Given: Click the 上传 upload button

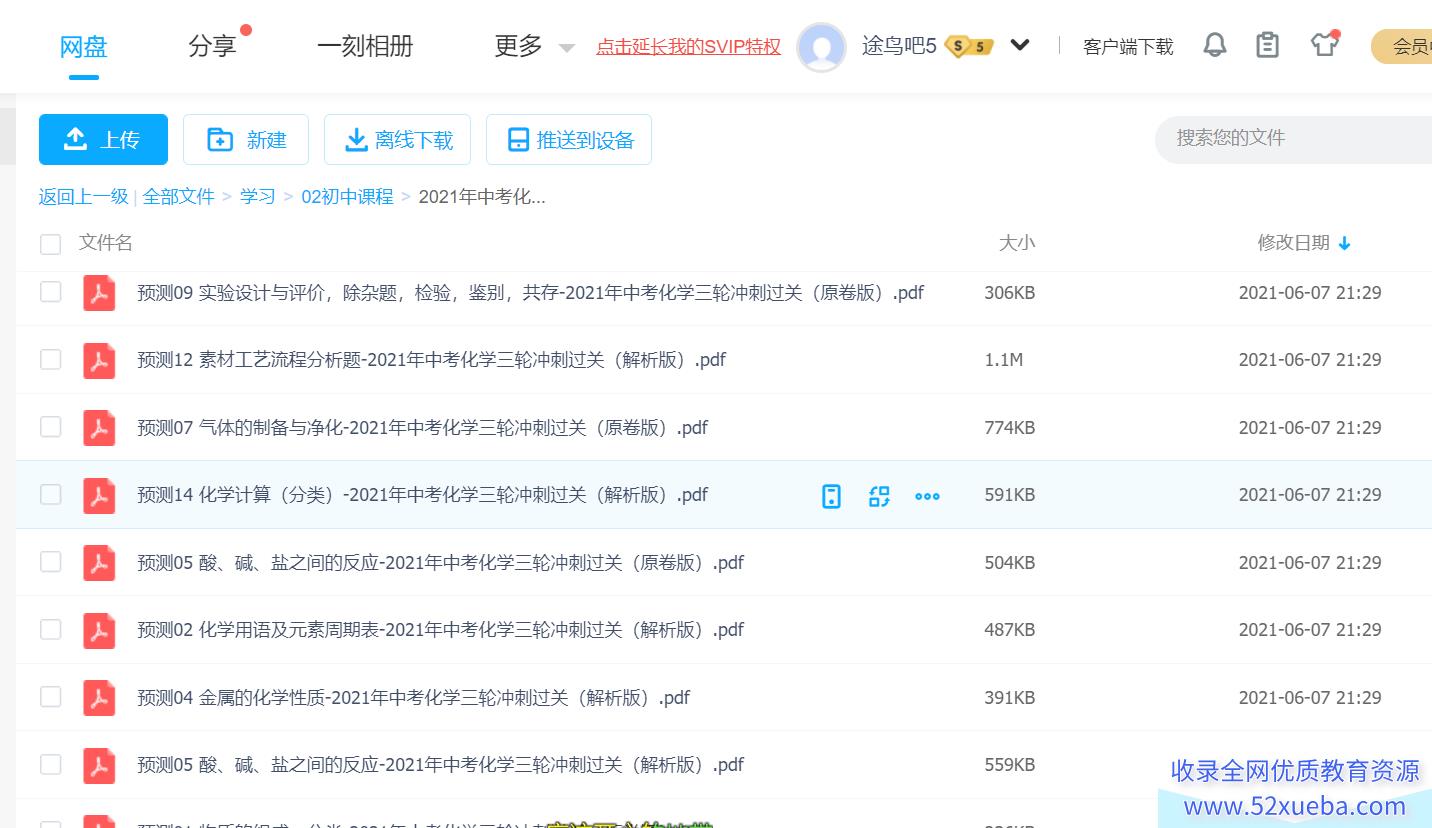Looking at the screenshot, I should [103, 139].
